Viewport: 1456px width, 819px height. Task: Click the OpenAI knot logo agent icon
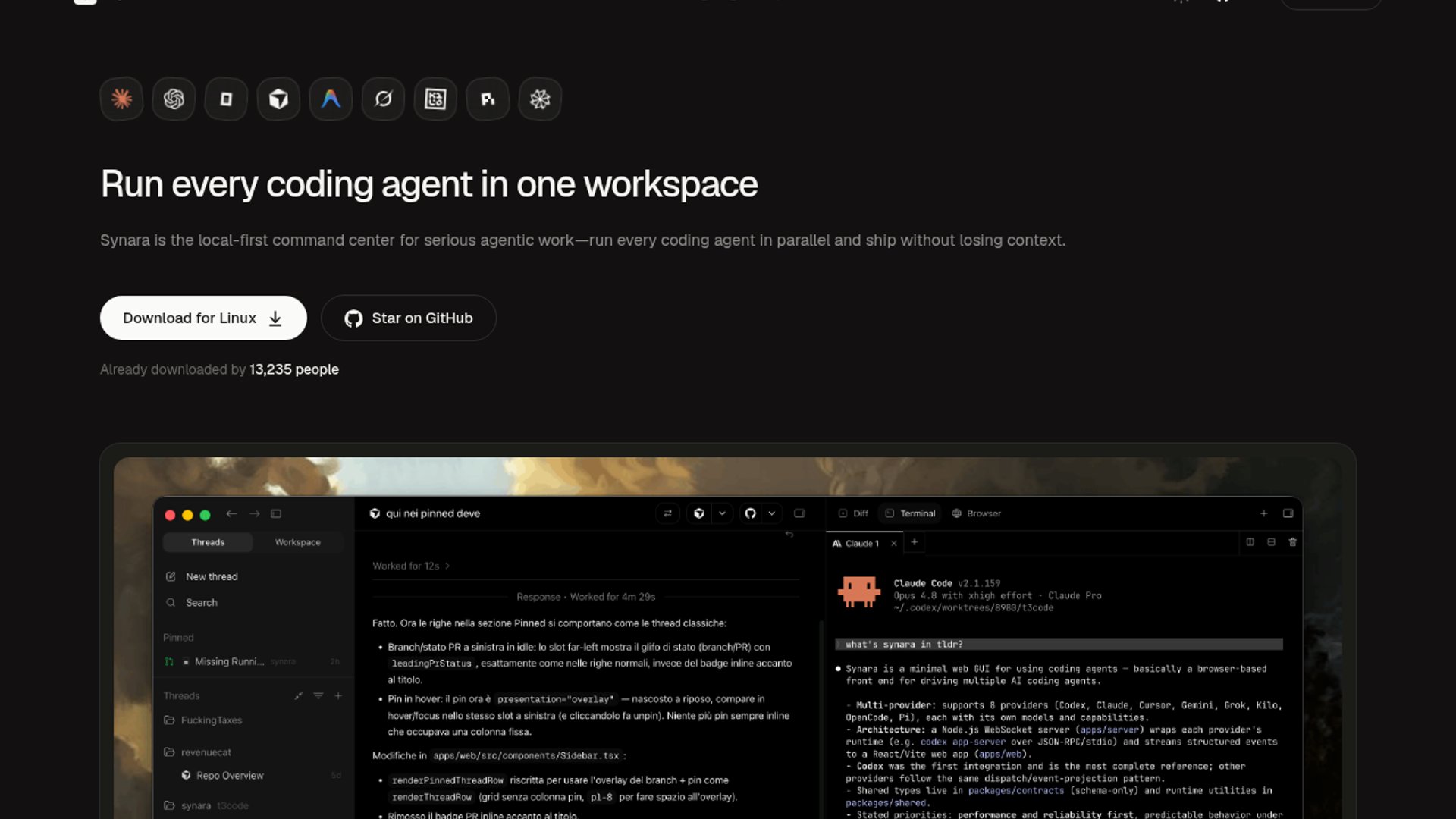[174, 99]
